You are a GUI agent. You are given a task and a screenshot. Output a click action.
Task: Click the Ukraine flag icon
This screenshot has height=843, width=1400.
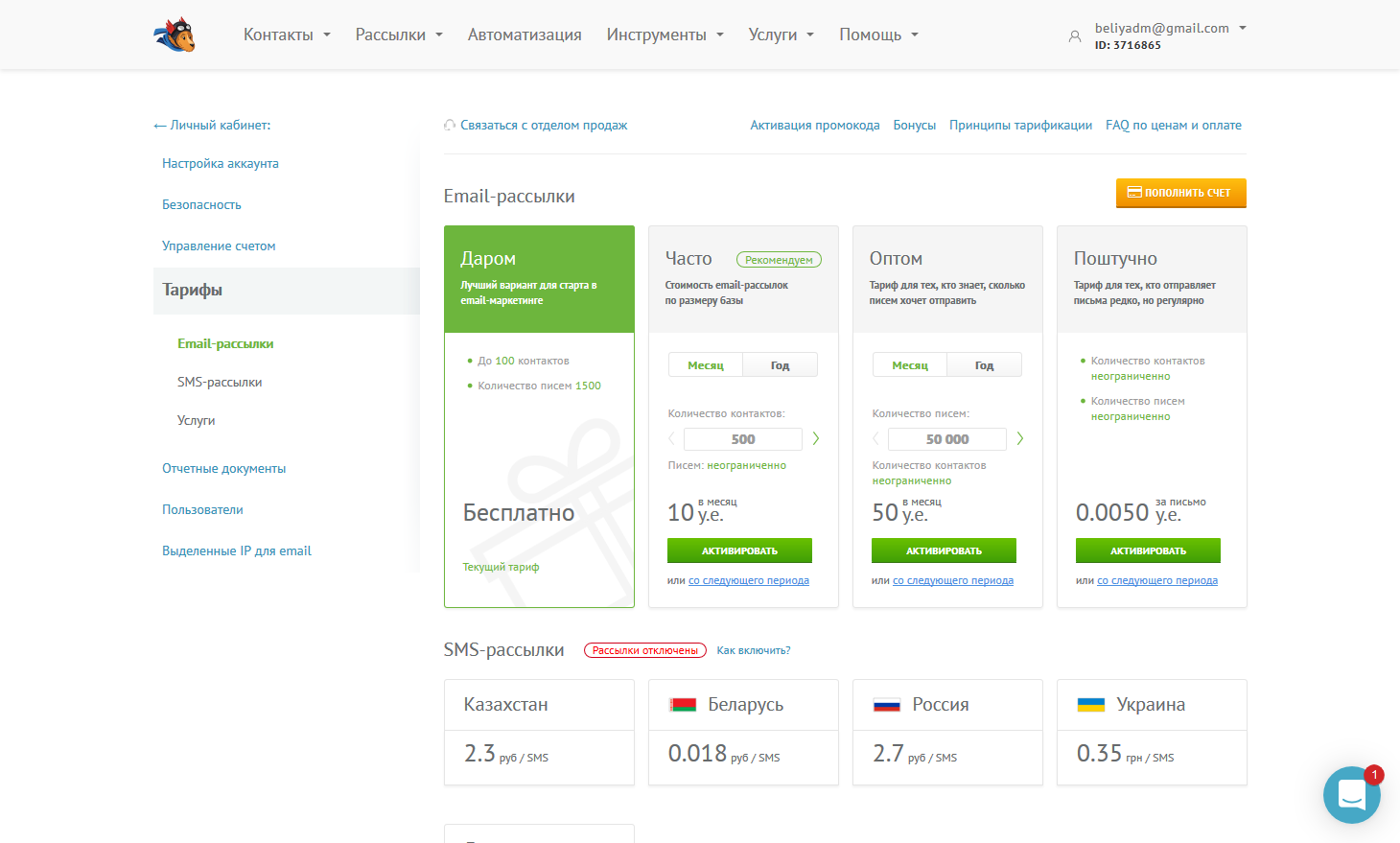(1091, 705)
